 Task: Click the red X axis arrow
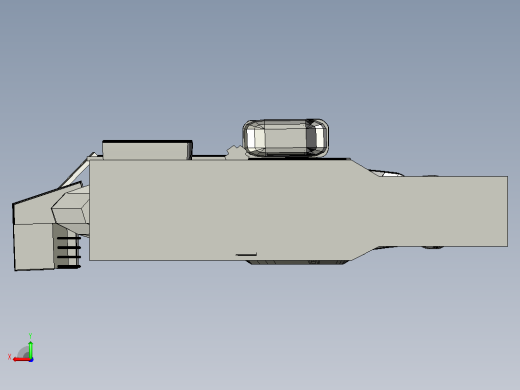point(21,359)
